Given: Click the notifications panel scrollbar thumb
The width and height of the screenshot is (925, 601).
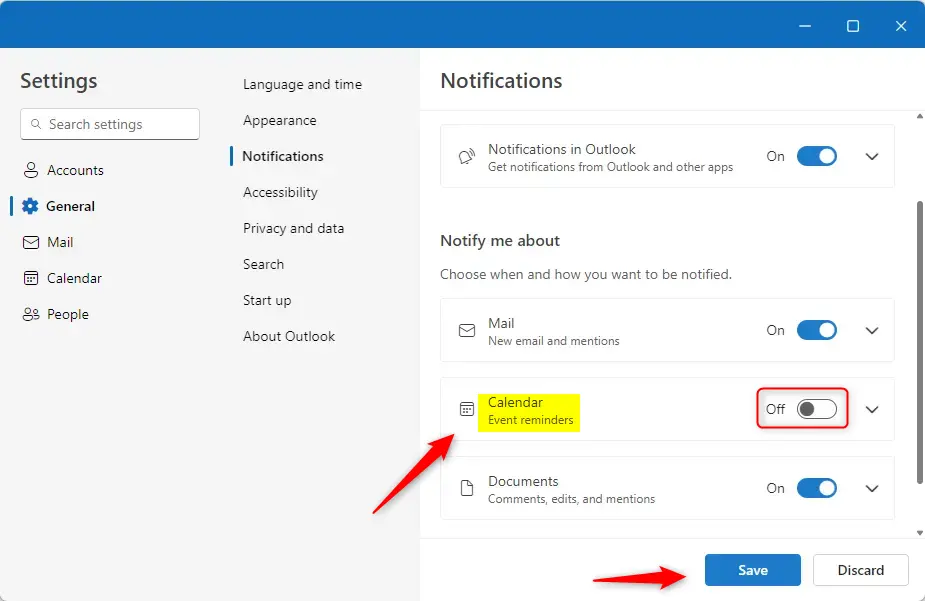Looking at the screenshot, I should click(x=920, y=342).
